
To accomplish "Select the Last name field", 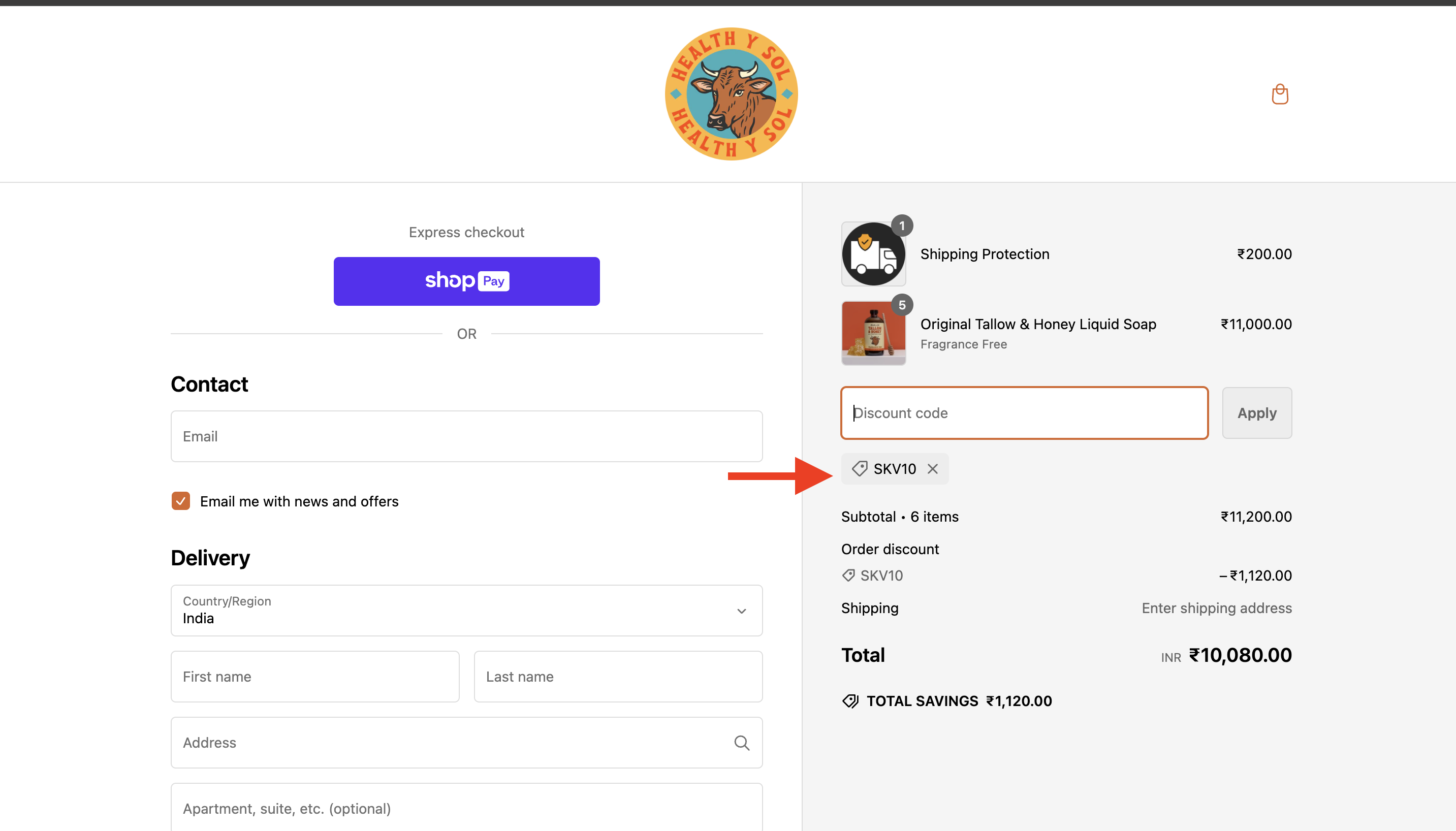I will (x=618, y=676).
